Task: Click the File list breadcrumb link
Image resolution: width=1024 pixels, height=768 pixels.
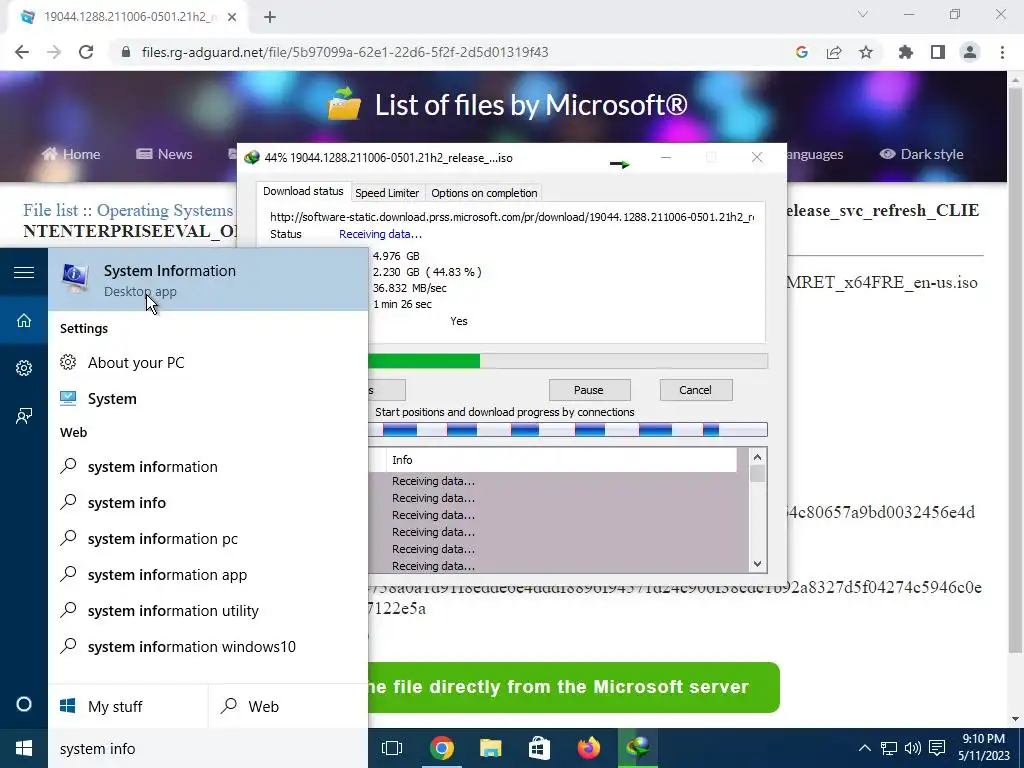Action: pyautogui.click(x=50, y=210)
